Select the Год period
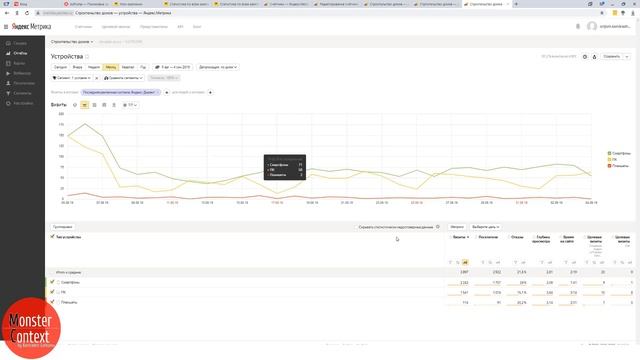Image resolution: width=640 pixels, height=360 pixels. pyautogui.click(x=143, y=67)
